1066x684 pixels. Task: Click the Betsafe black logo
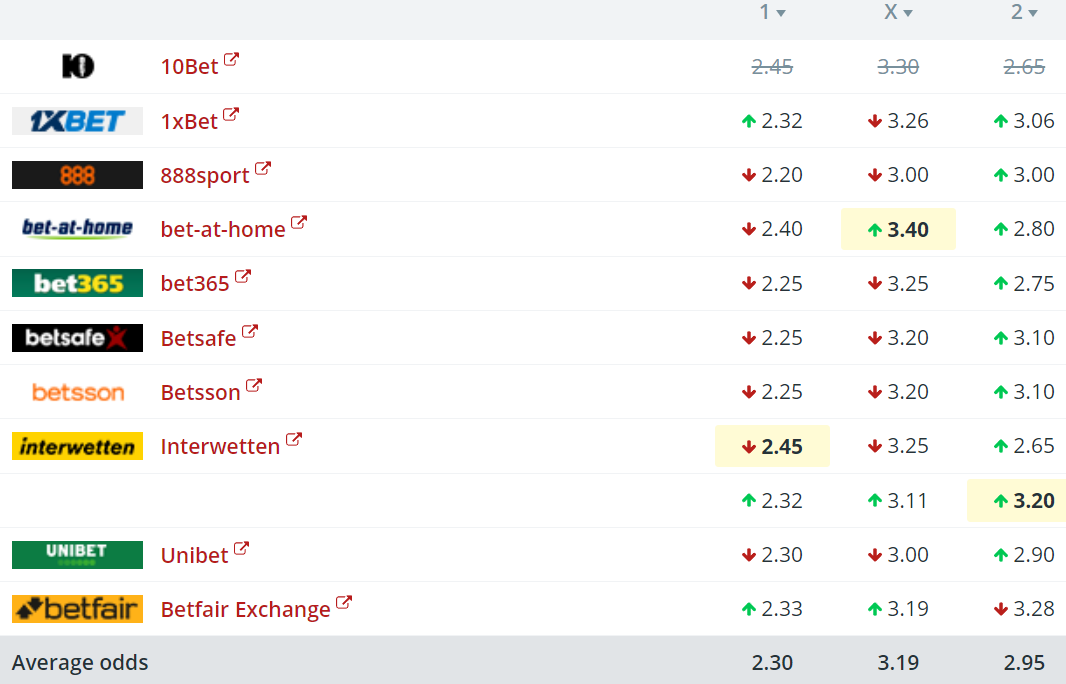[77, 338]
